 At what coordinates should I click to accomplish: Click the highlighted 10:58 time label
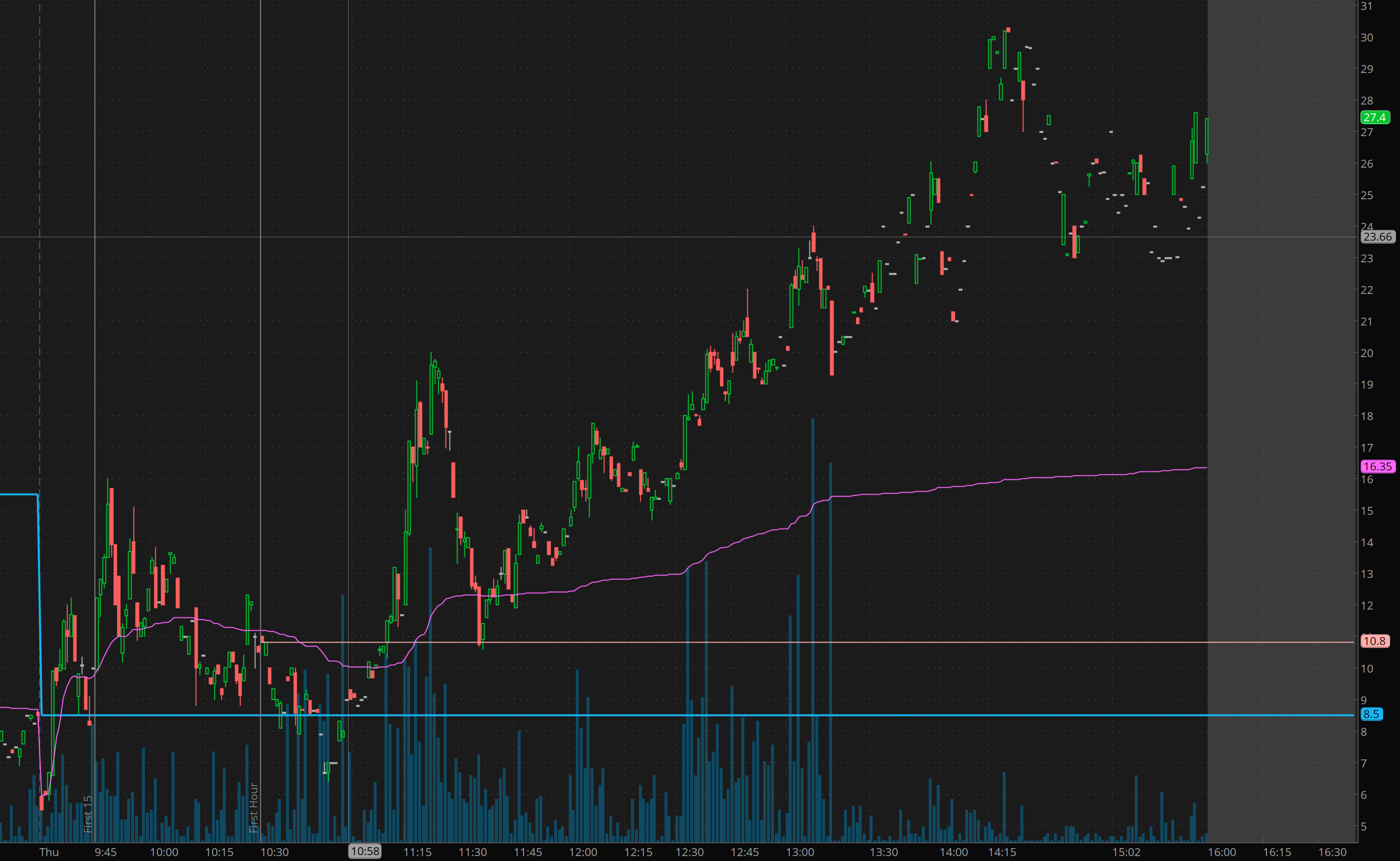point(365,851)
